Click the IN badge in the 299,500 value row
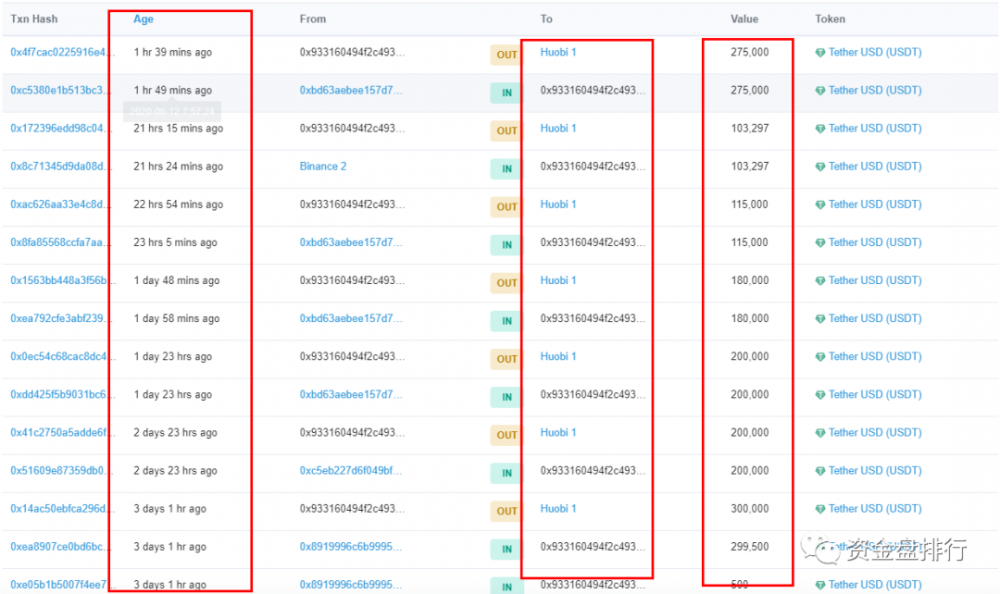This screenshot has width=1000, height=594. [507, 549]
